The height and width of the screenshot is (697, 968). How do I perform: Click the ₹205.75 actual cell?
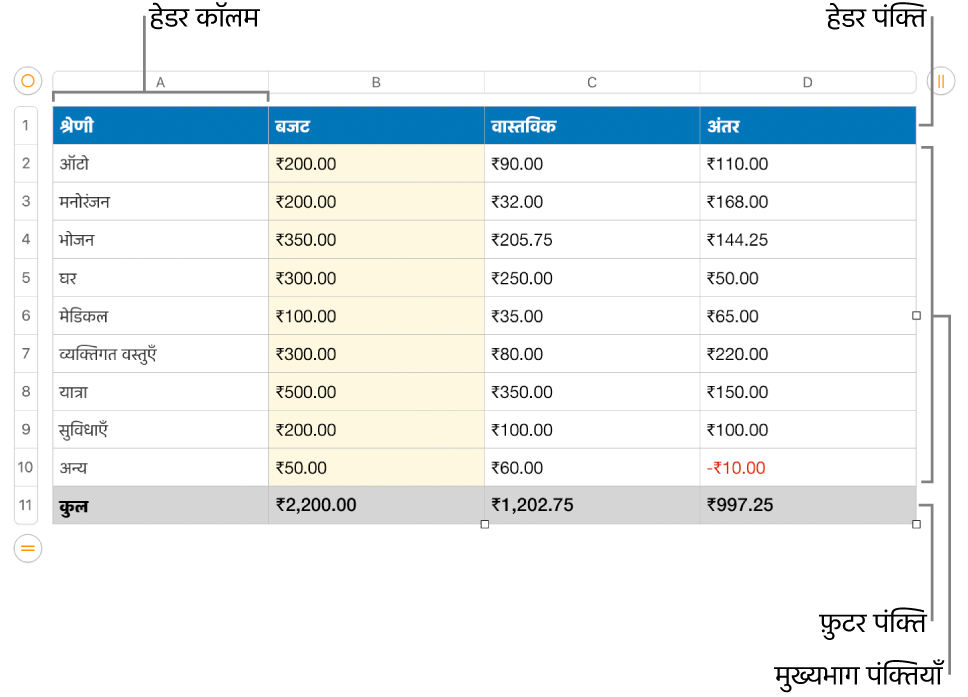[592, 240]
